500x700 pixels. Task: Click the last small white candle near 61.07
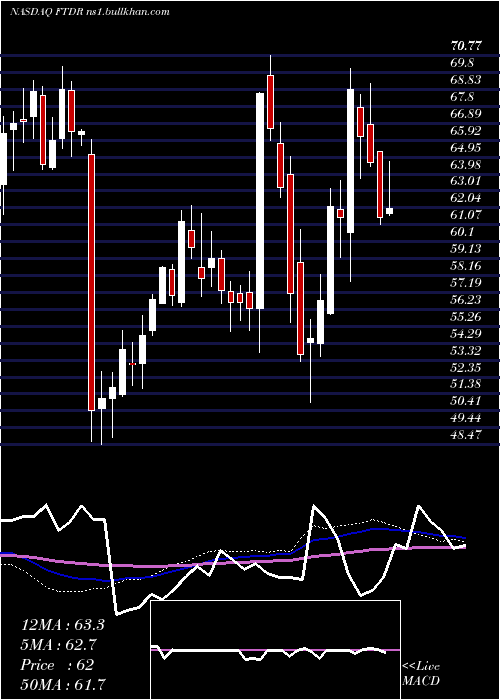pos(389,211)
